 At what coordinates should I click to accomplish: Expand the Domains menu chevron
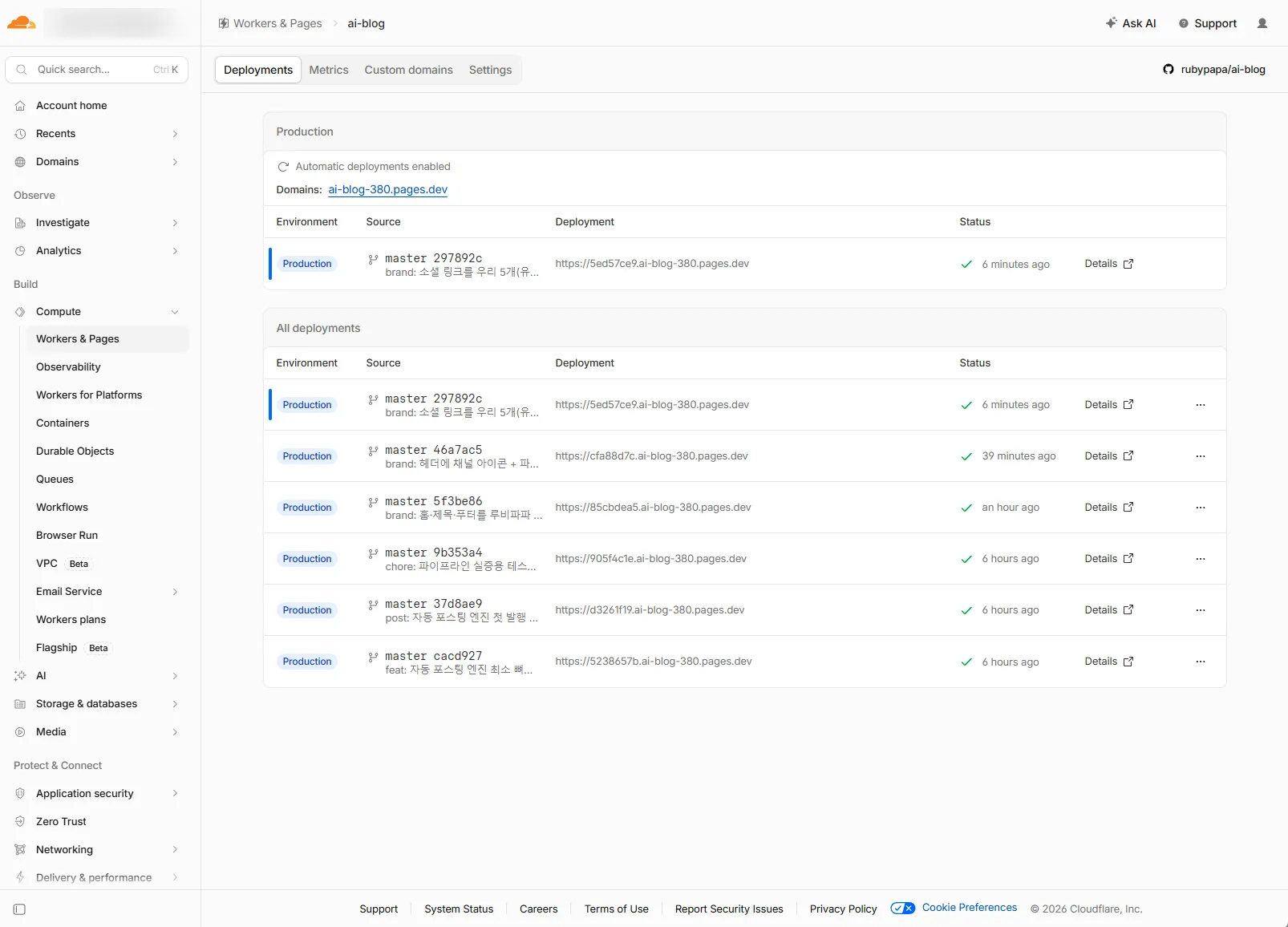(x=175, y=162)
